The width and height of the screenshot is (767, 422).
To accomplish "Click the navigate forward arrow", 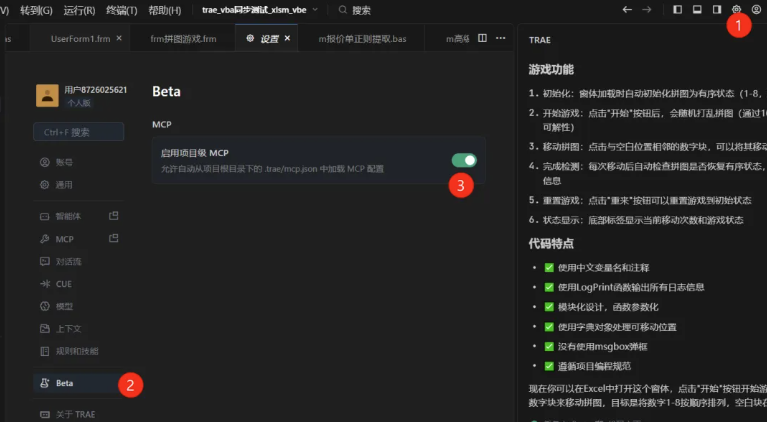I will (647, 10).
